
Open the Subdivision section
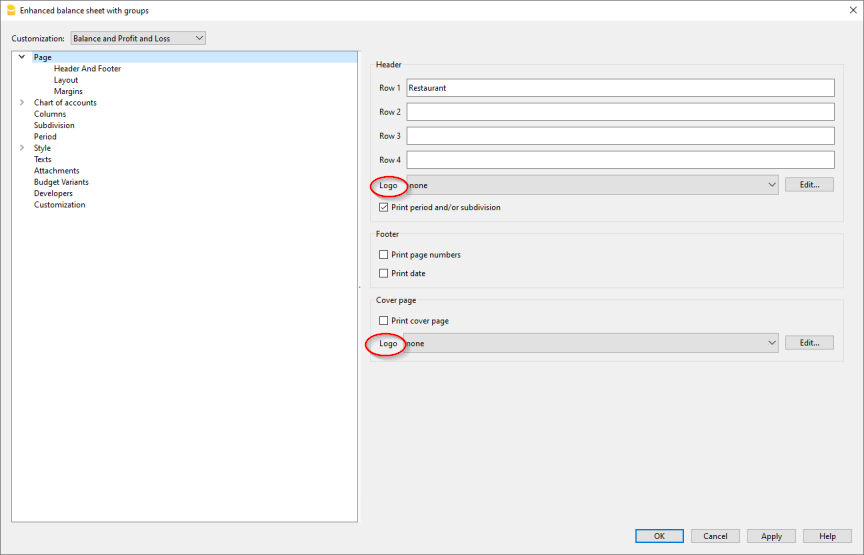pyautogui.click(x=54, y=125)
